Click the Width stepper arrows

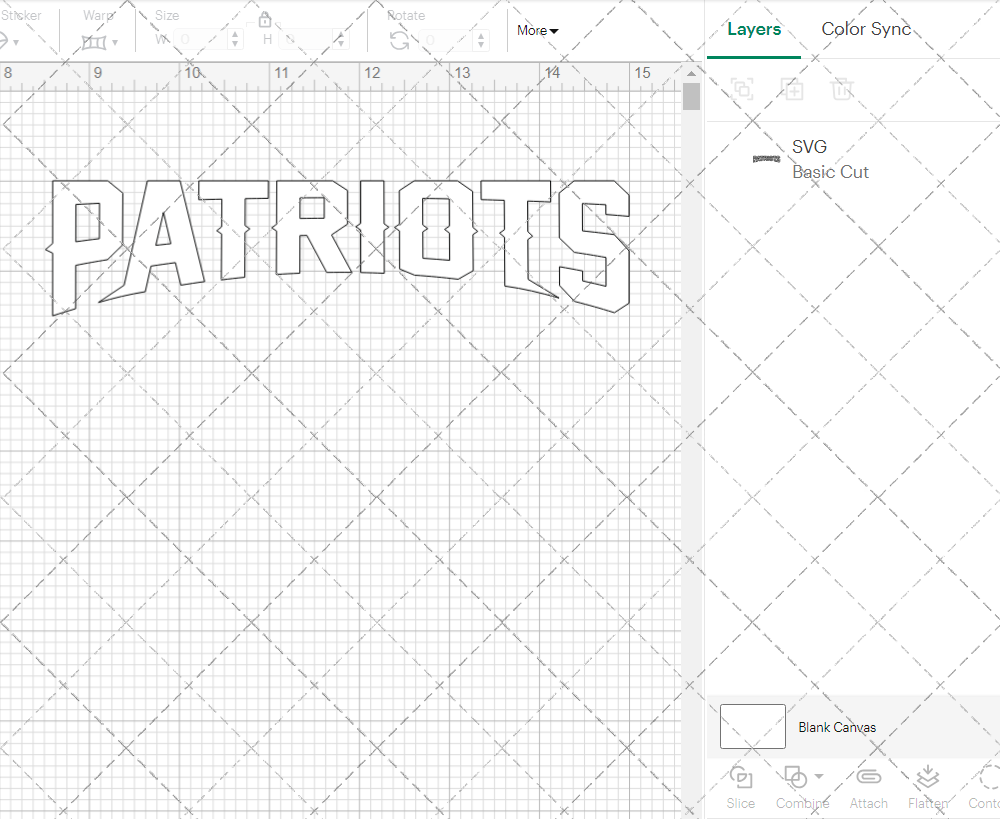coord(235,40)
